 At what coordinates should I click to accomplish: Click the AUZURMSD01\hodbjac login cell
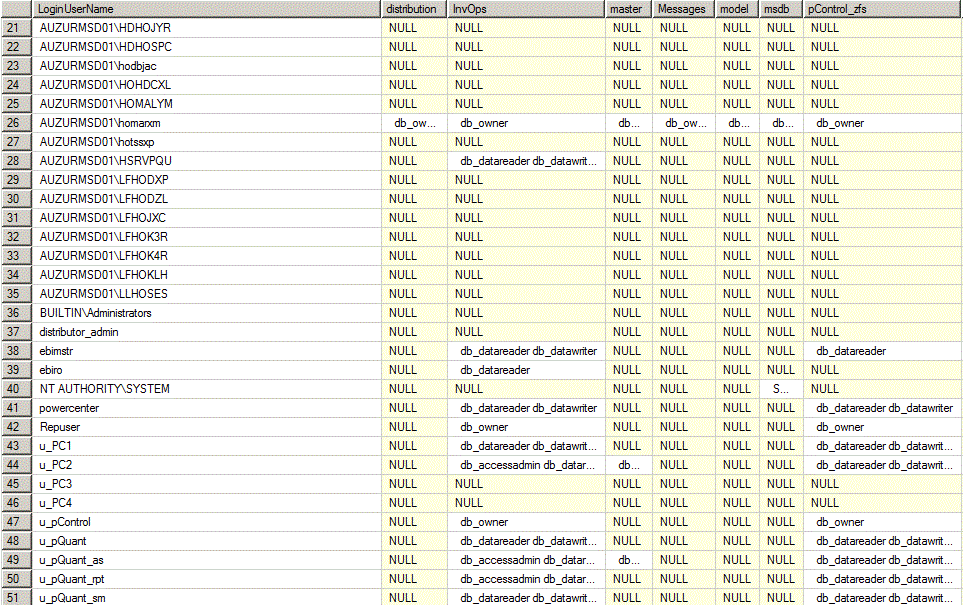(x=206, y=66)
